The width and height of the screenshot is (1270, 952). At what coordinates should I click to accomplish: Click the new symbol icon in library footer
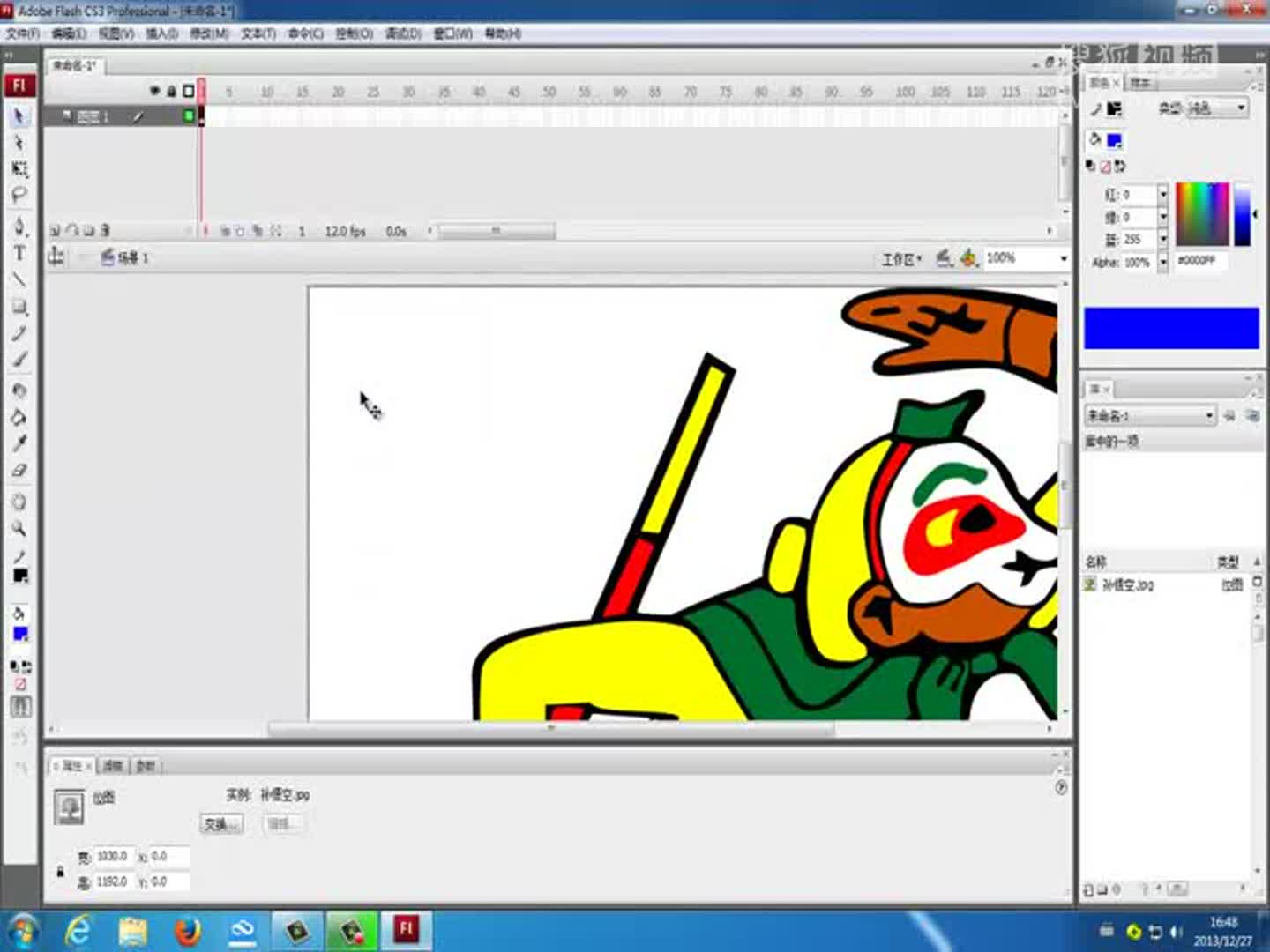(x=1089, y=889)
